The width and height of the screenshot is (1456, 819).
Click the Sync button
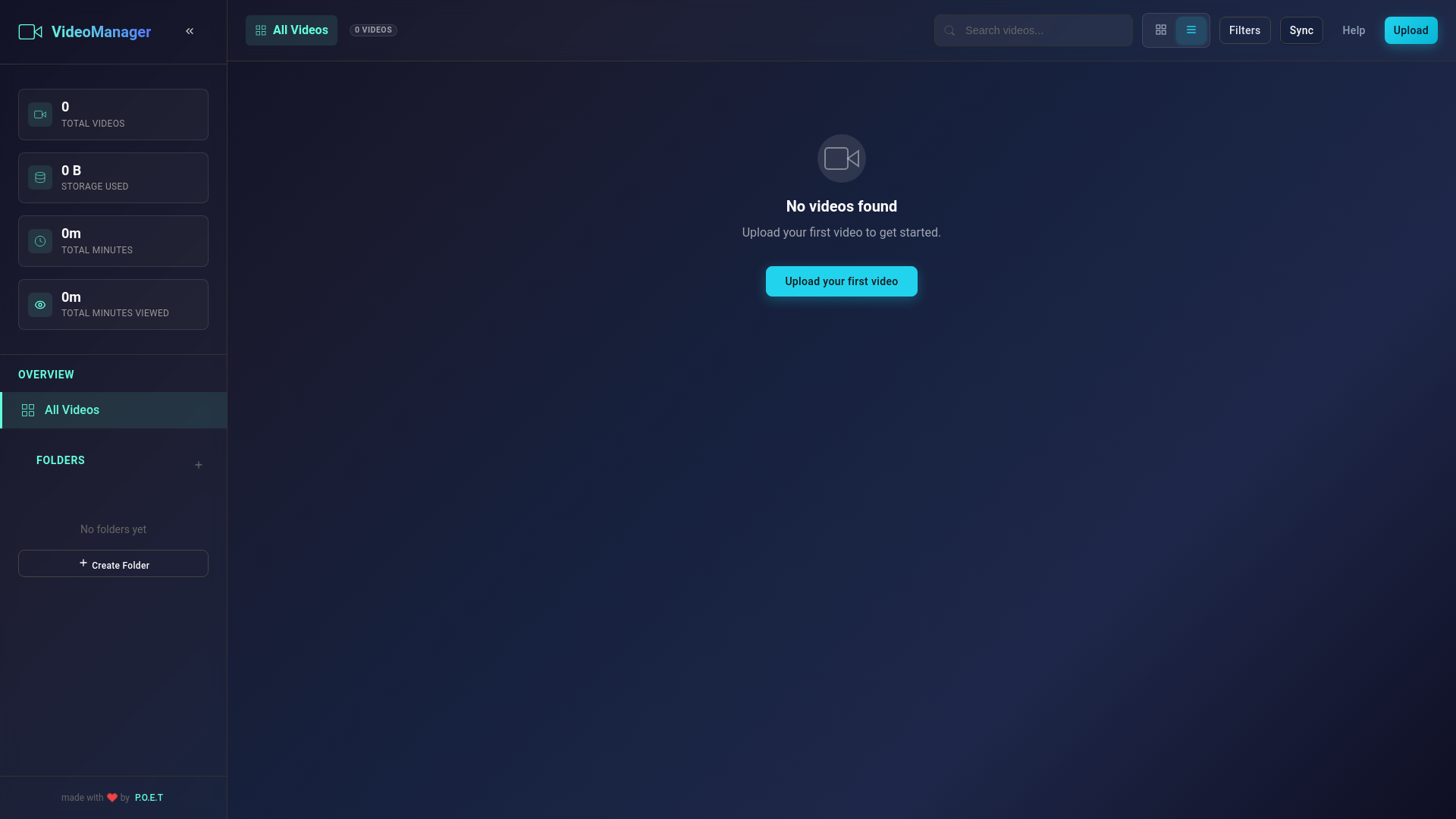click(1301, 30)
